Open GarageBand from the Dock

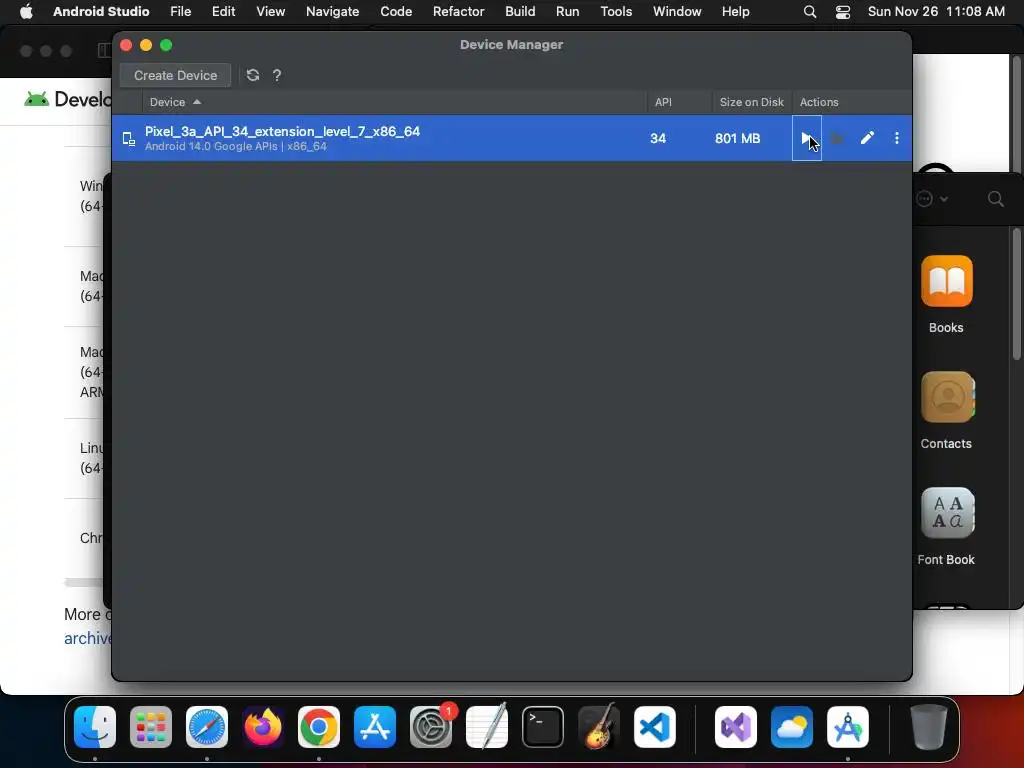(599, 727)
